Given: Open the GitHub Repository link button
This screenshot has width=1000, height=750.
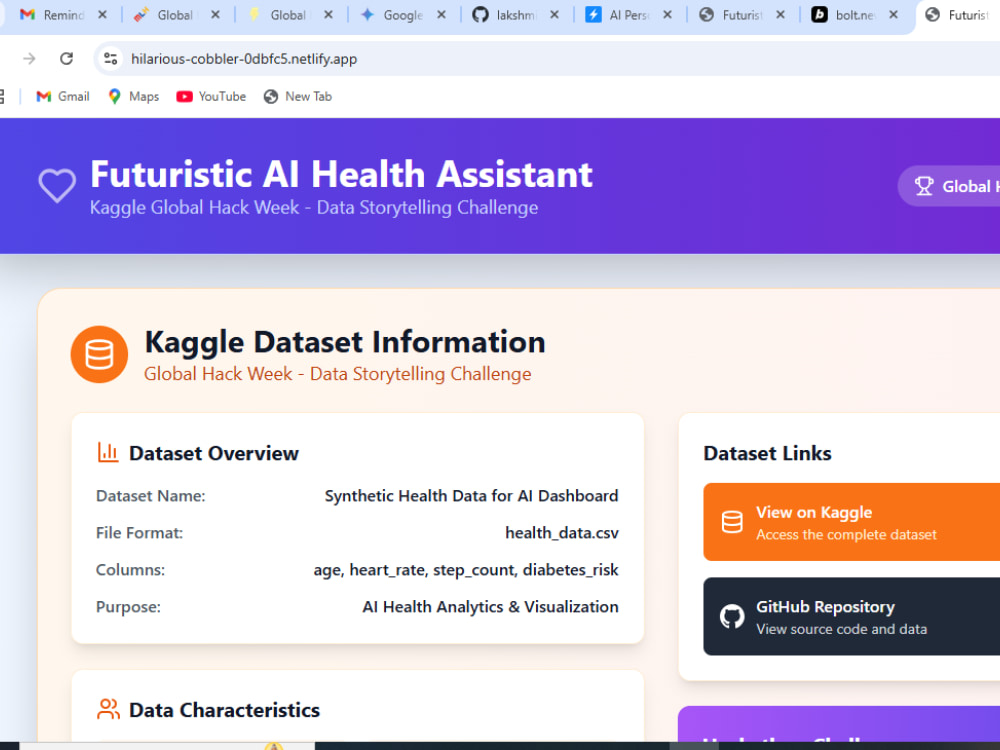Looking at the screenshot, I should click(851, 617).
